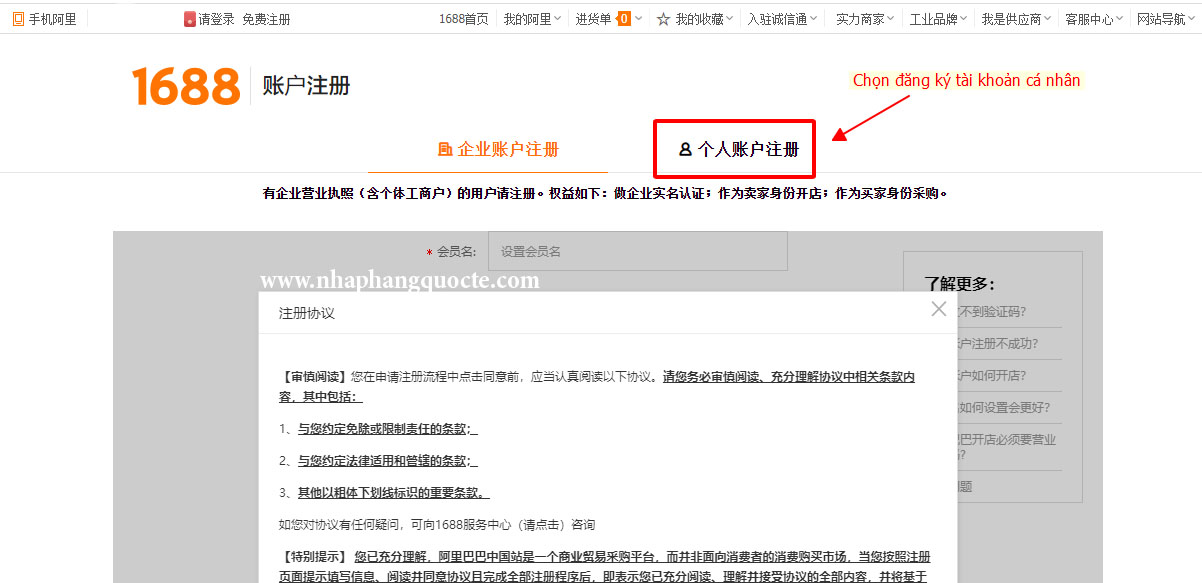The height and width of the screenshot is (583, 1202).
Task: Click the 了解更多 sidebar heading
Action: click(x=959, y=284)
